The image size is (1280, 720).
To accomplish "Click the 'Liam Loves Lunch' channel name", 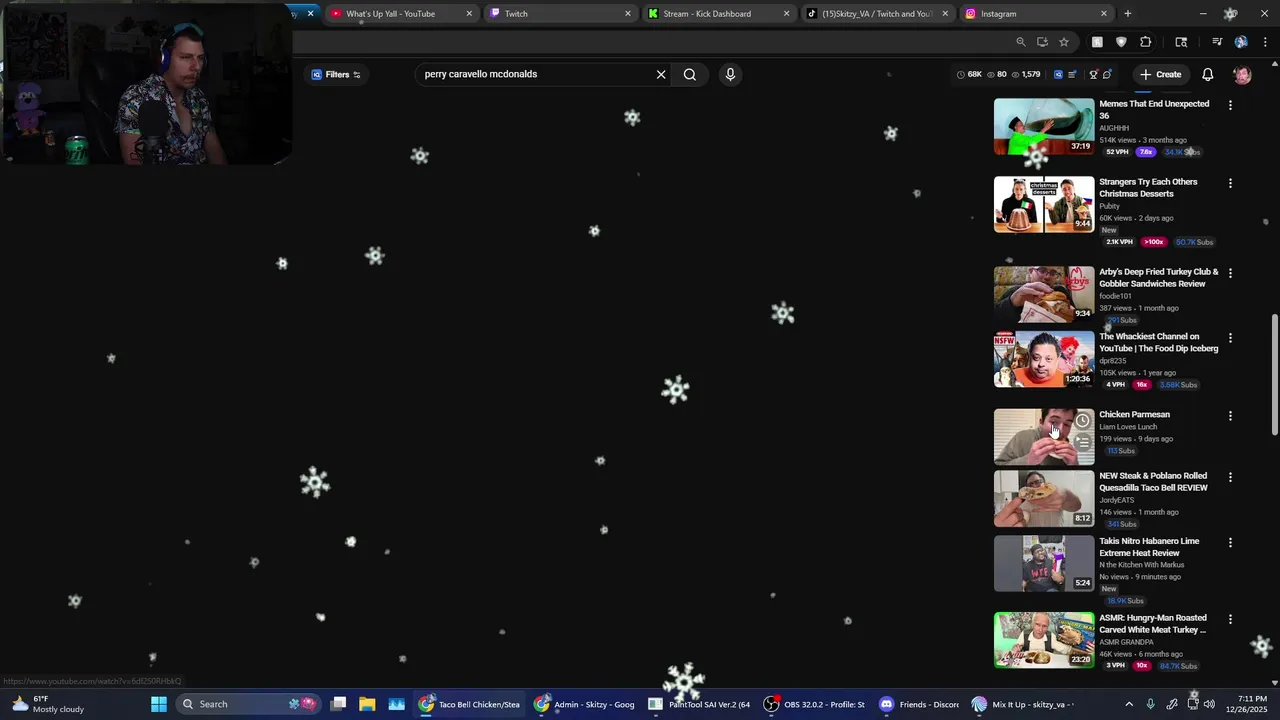I will click(x=1128, y=427).
